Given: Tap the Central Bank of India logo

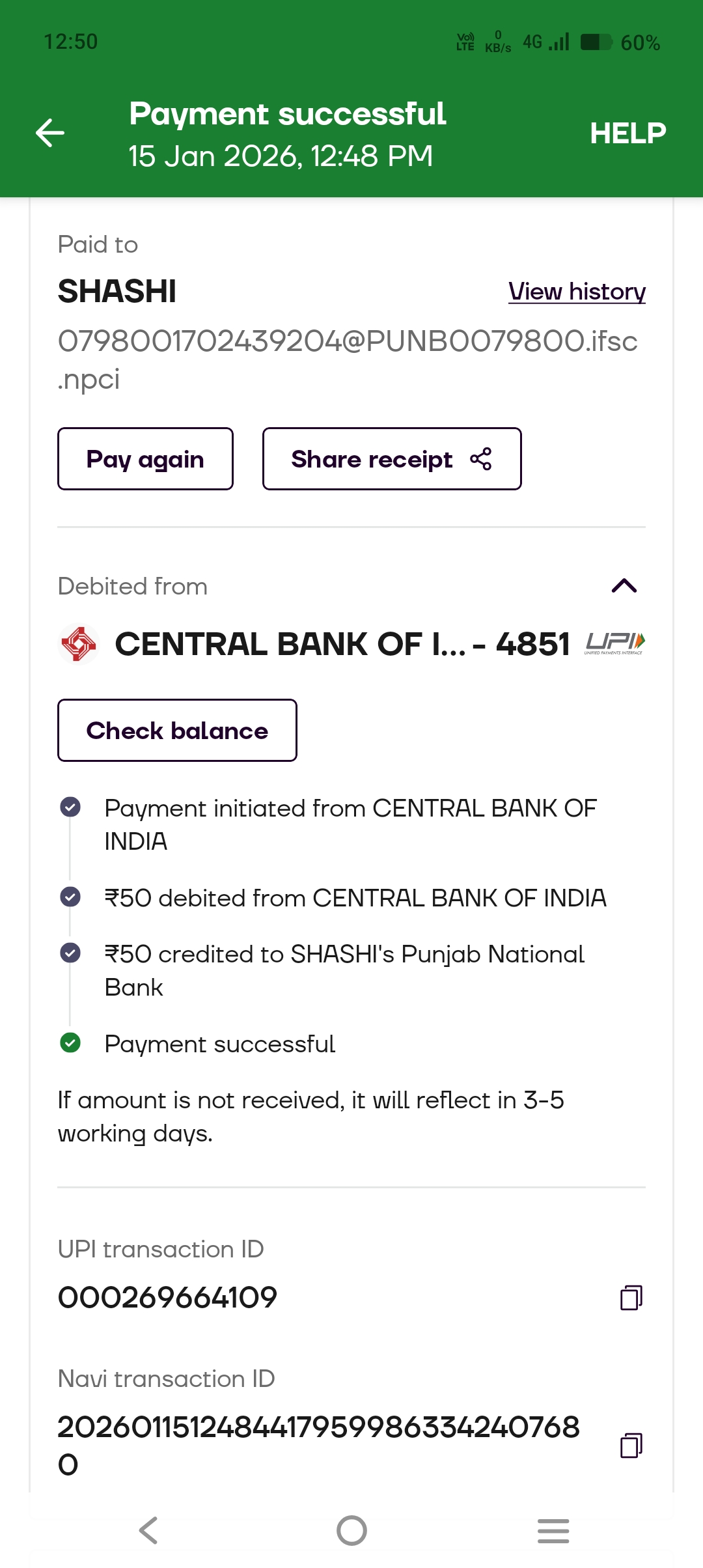Looking at the screenshot, I should (79, 644).
